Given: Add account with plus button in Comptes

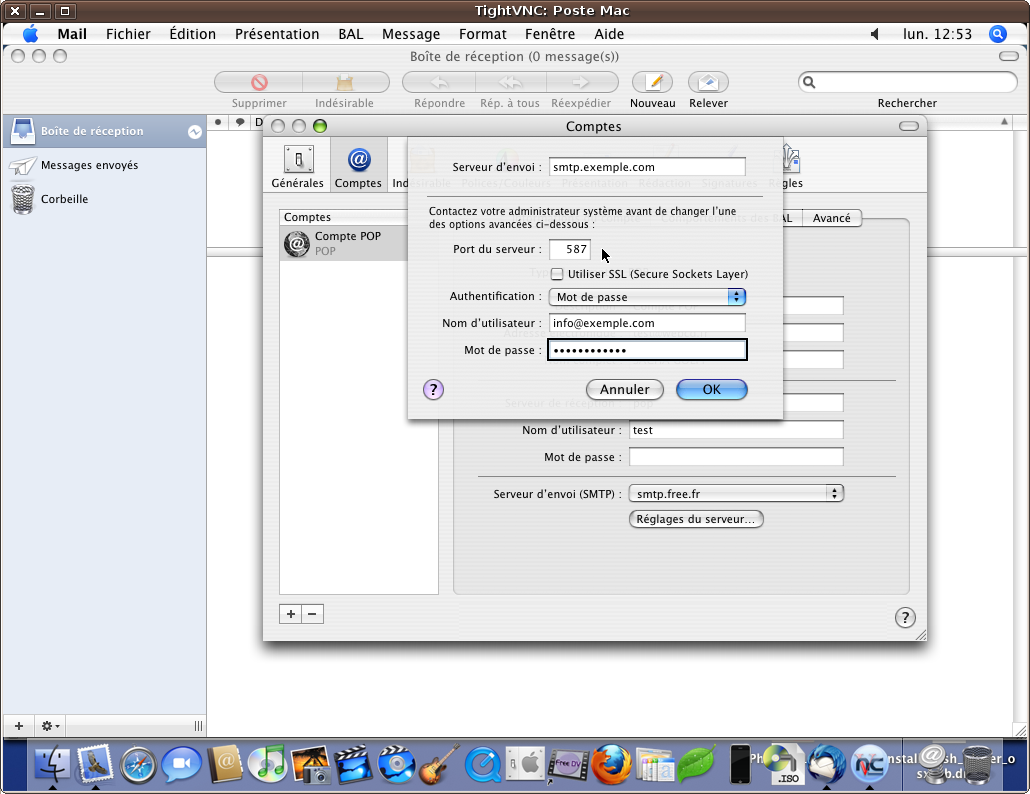Looking at the screenshot, I should pos(290,614).
